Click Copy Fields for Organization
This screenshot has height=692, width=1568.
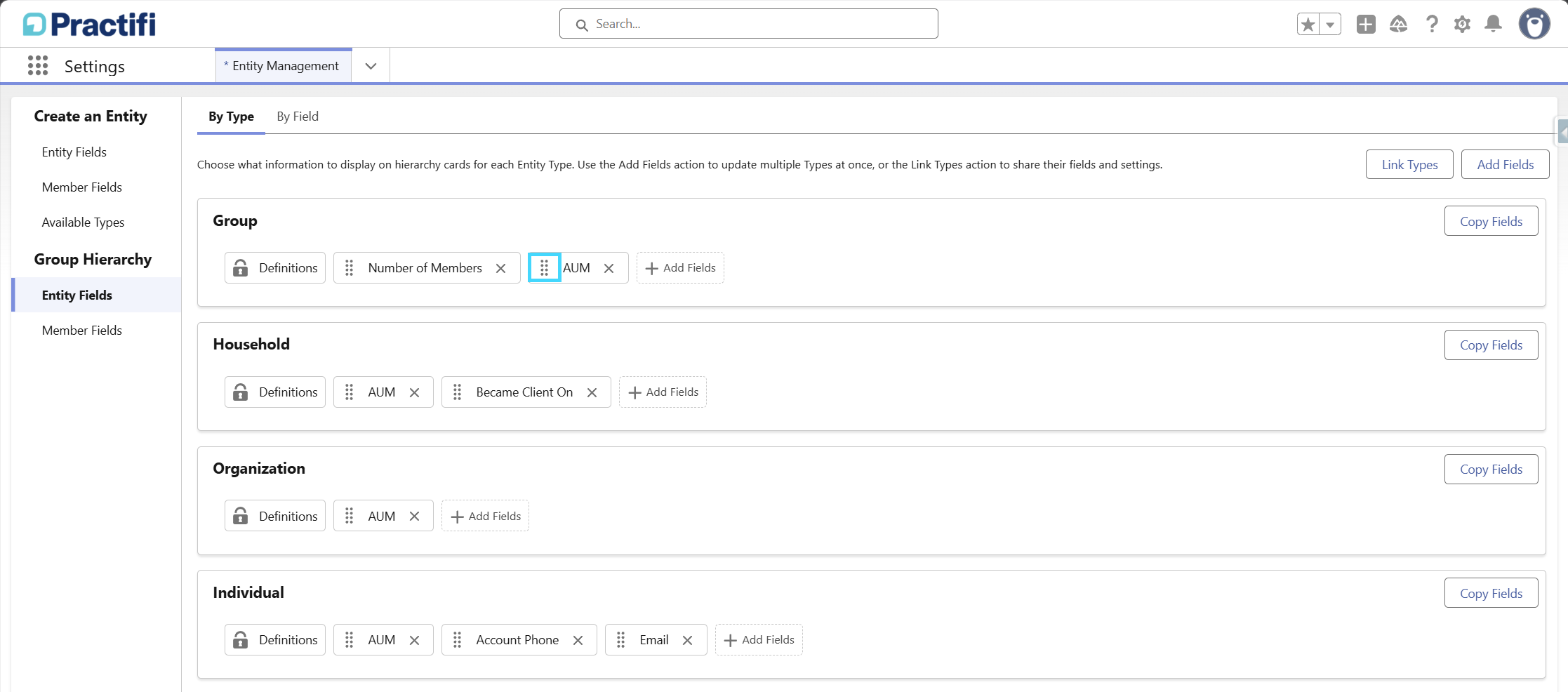pyautogui.click(x=1491, y=470)
